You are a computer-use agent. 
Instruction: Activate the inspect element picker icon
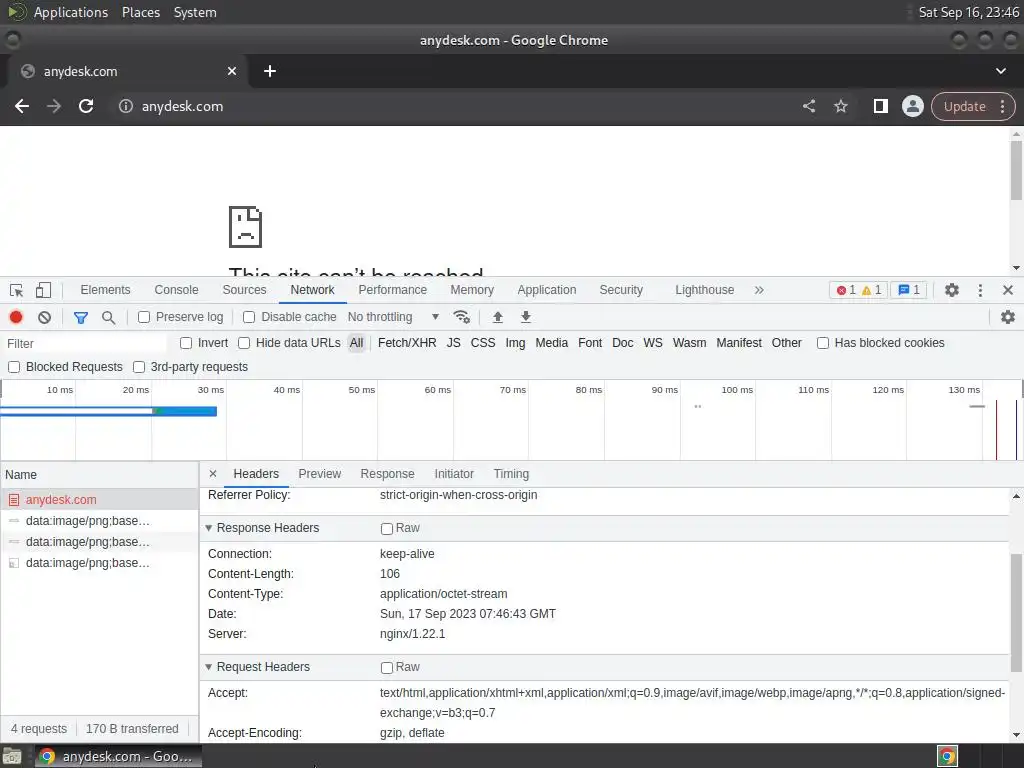pyautogui.click(x=16, y=290)
